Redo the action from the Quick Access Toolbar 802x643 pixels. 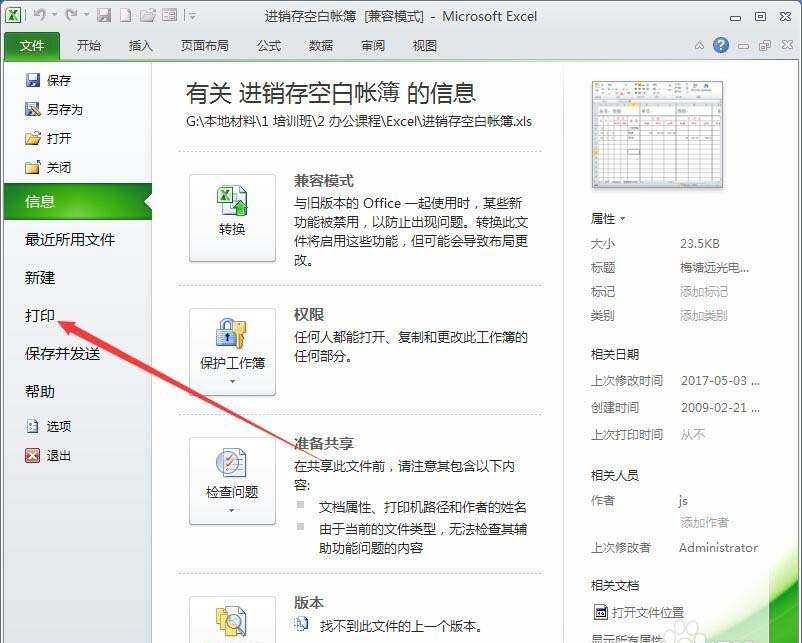point(71,15)
